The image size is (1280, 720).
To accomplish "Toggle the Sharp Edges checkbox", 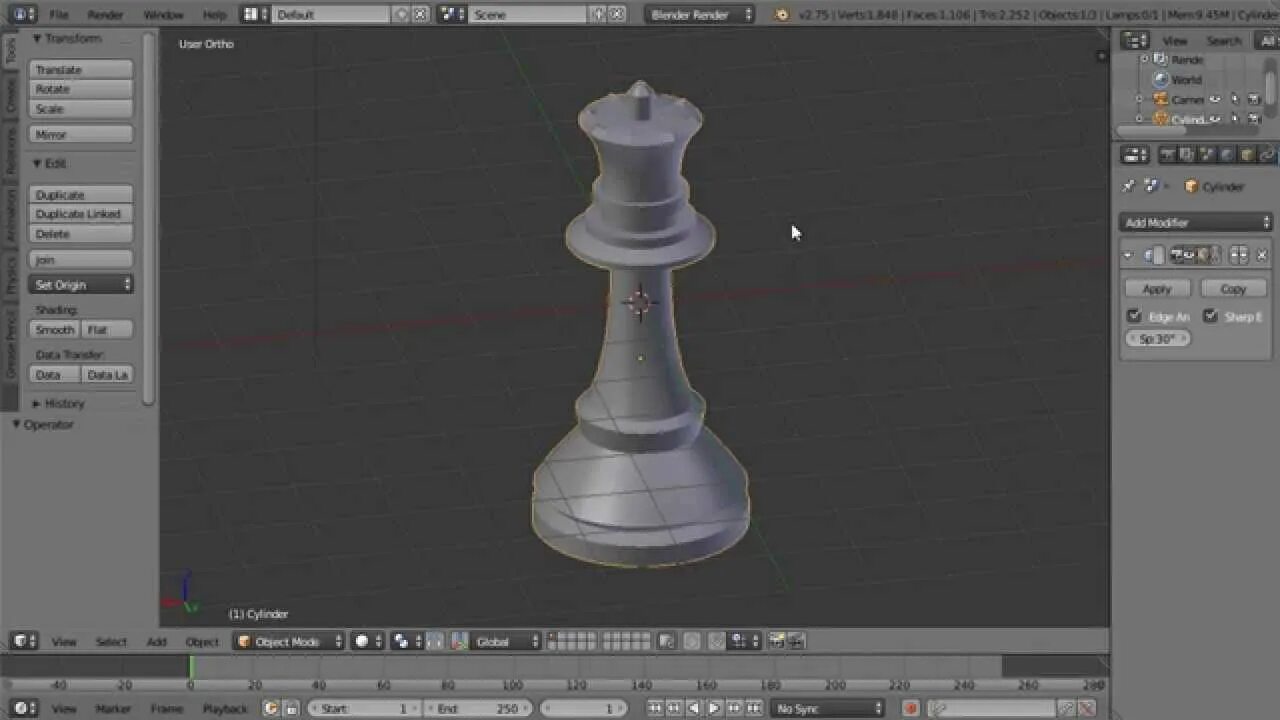I will tap(1210, 316).
